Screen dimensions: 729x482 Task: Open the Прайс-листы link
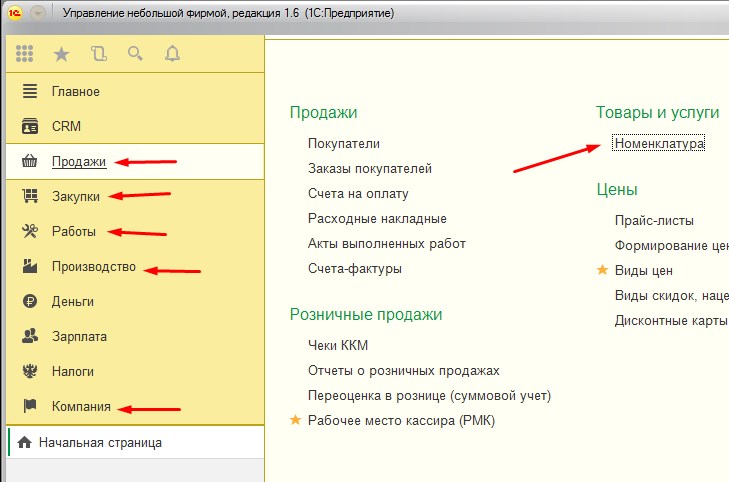pyautogui.click(x=654, y=221)
